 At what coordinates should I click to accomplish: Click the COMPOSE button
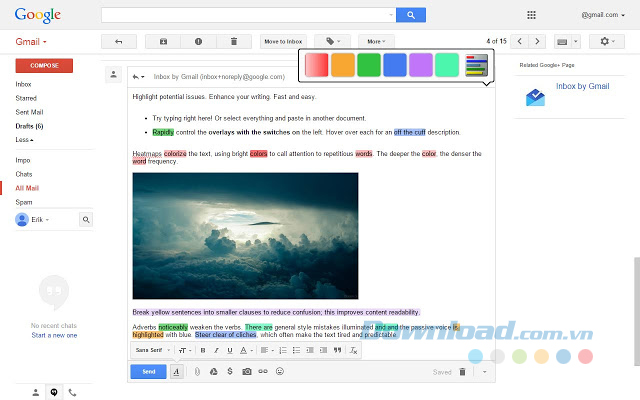44,66
